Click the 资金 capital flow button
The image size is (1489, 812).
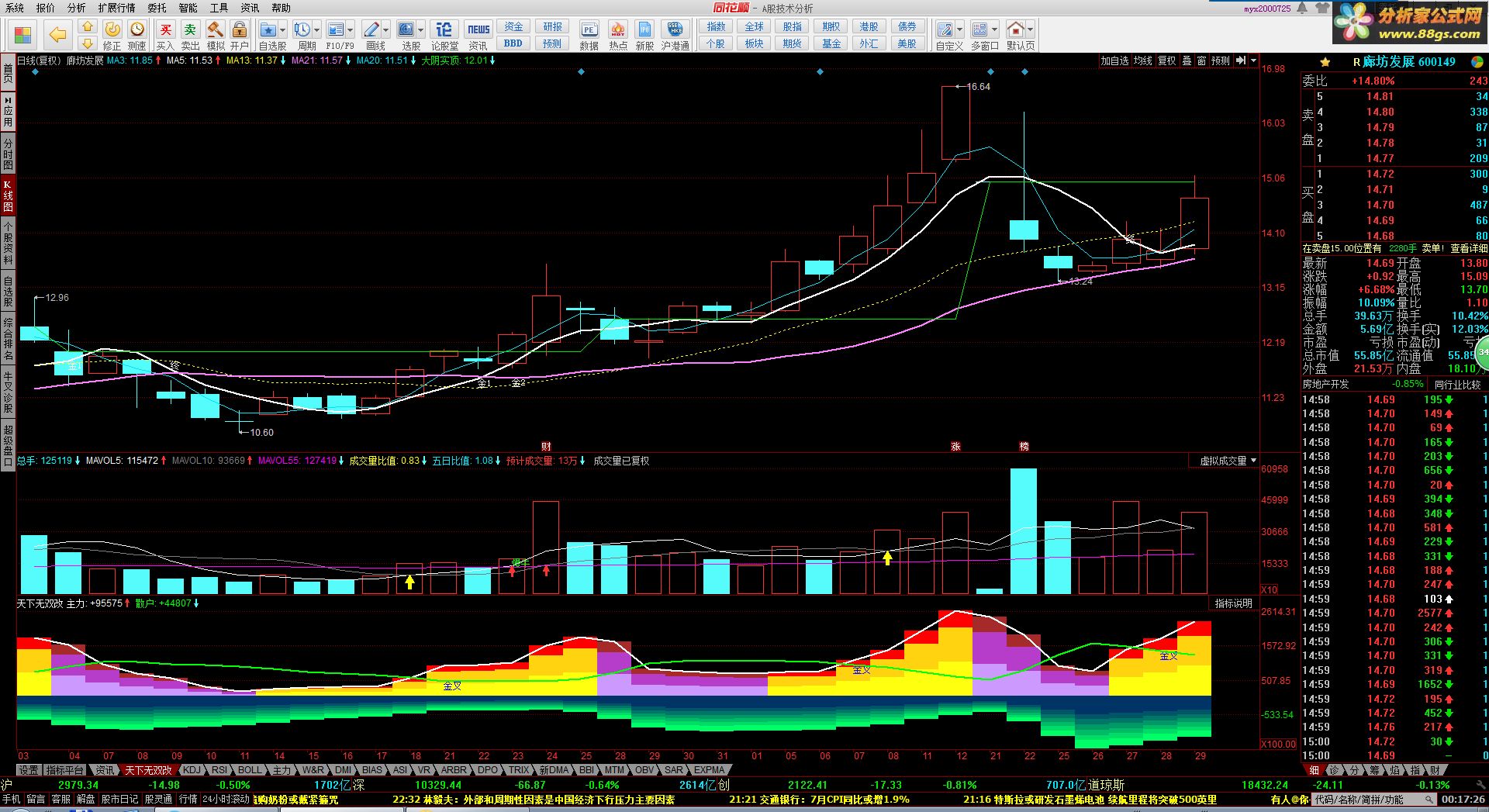(513, 26)
